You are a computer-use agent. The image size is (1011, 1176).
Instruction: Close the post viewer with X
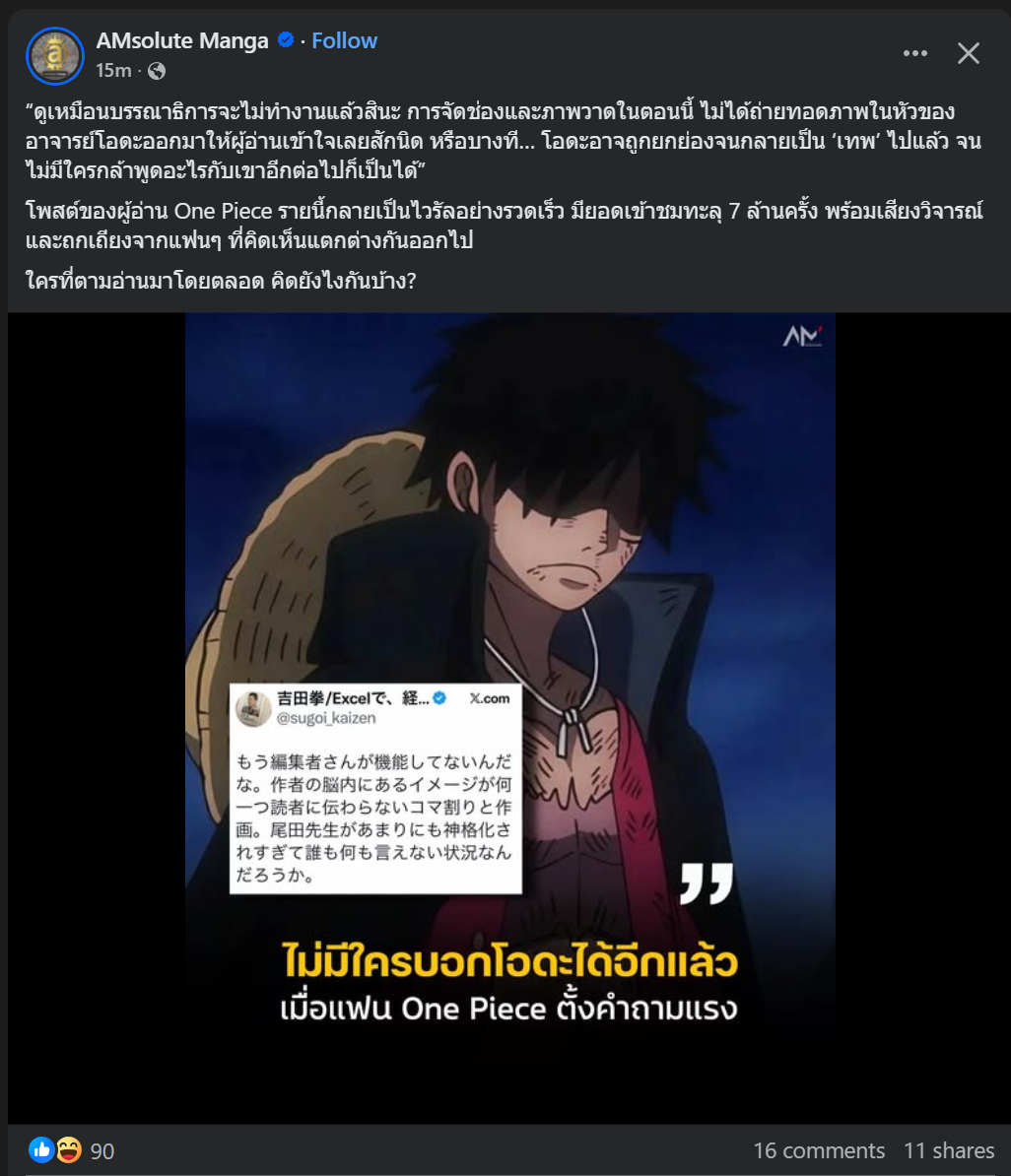[x=969, y=53]
